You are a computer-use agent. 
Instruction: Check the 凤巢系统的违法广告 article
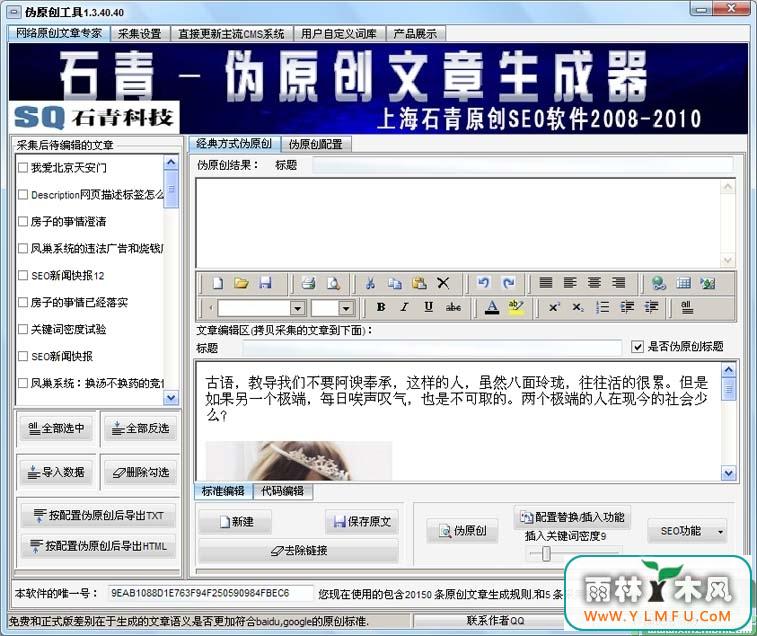coord(23,249)
